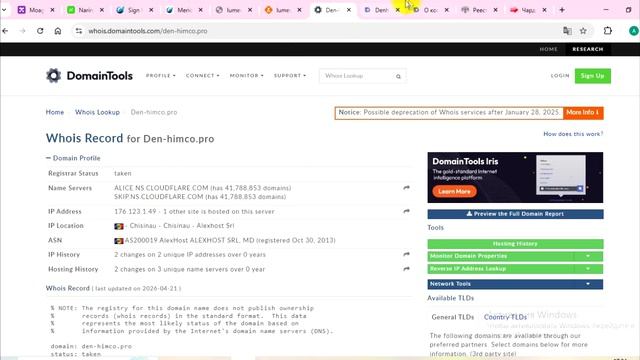This screenshot has width=640, height=360.
Task: Click the green Sign Up button
Action: pyautogui.click(x=593, y=76)
